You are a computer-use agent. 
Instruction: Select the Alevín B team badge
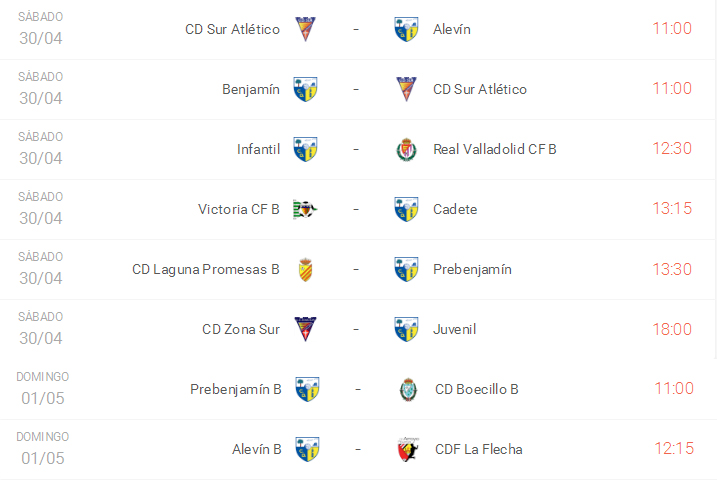pyautogui.click(x=306, y=449)
